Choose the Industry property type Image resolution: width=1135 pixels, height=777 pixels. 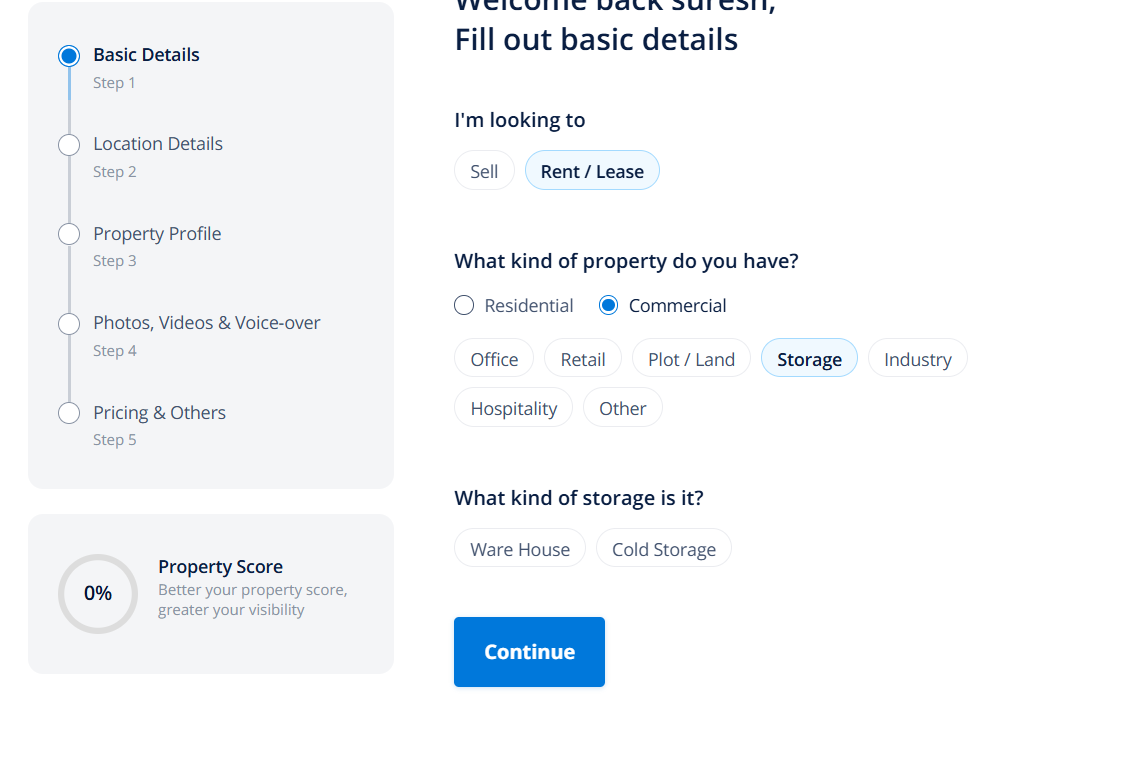pos(917,359)
